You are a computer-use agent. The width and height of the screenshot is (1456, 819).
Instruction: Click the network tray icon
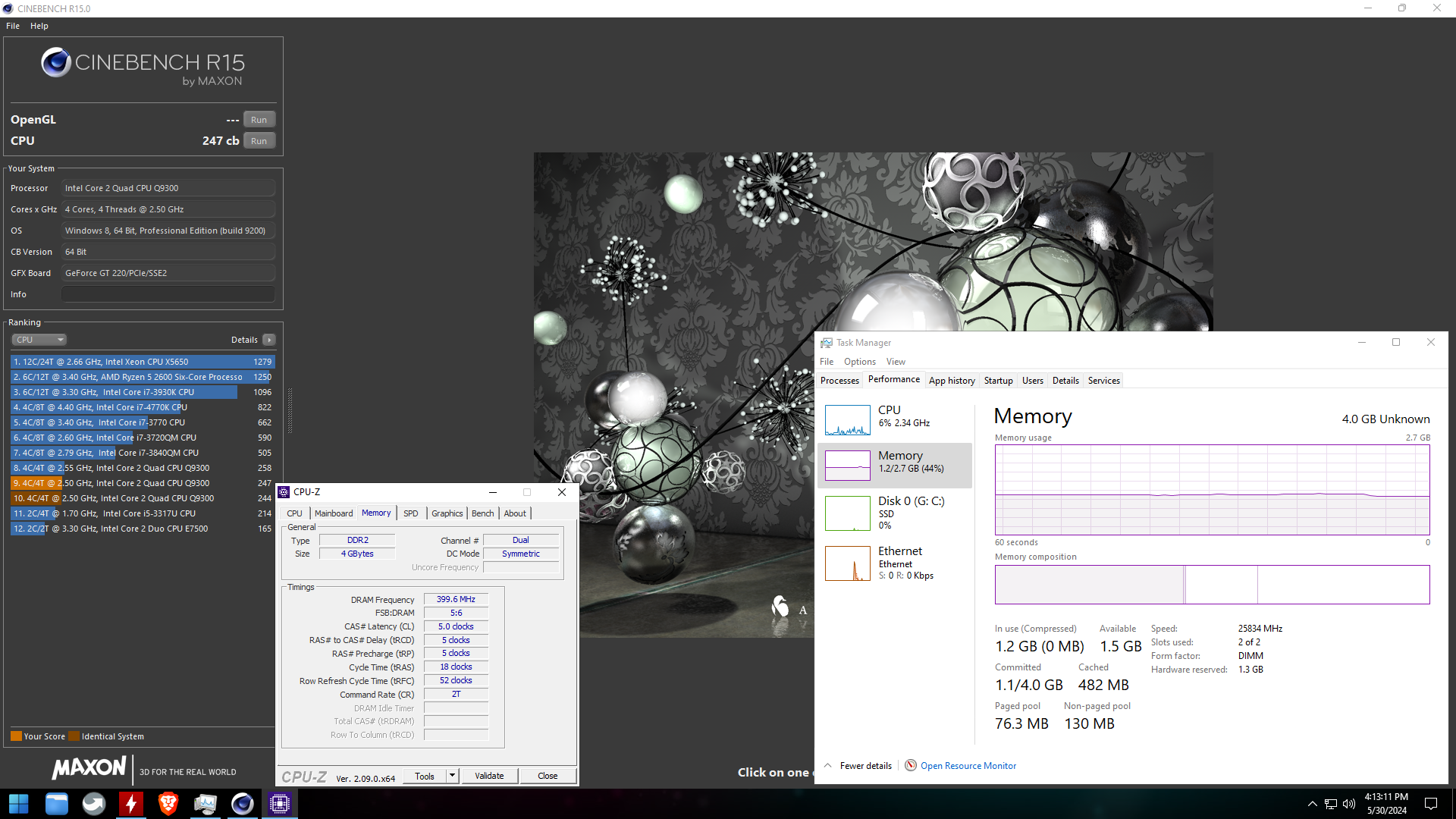[x=1331, y=804]
